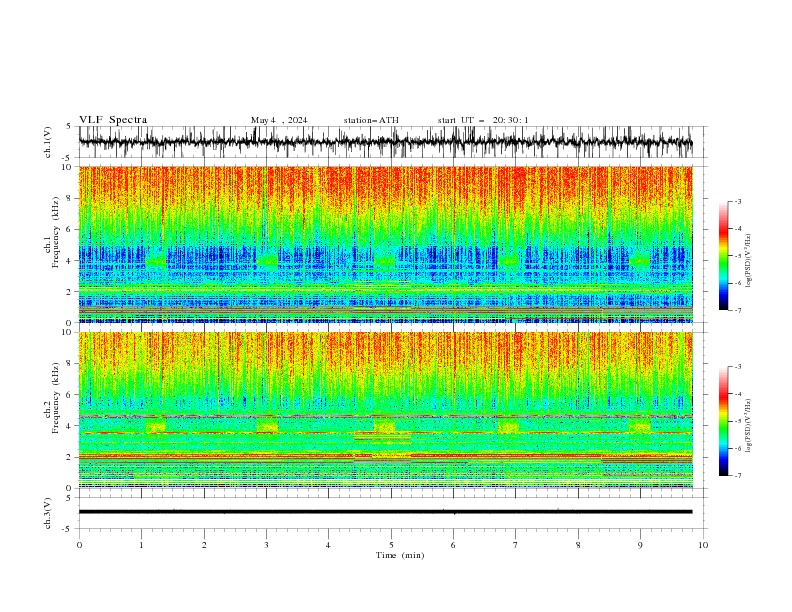Click time axis tick label "10"
This screenshot has height=612, width=792.
click(x=703, y=545)
